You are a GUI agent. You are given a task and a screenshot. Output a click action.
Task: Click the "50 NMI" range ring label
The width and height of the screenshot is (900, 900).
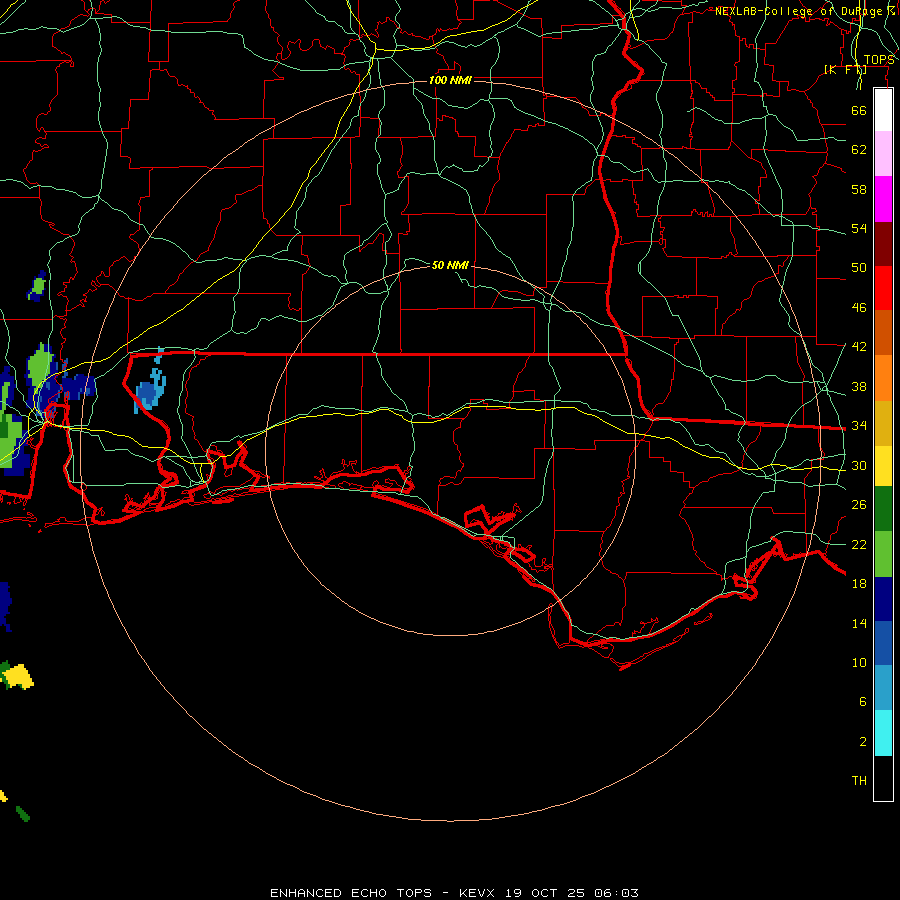450,265
